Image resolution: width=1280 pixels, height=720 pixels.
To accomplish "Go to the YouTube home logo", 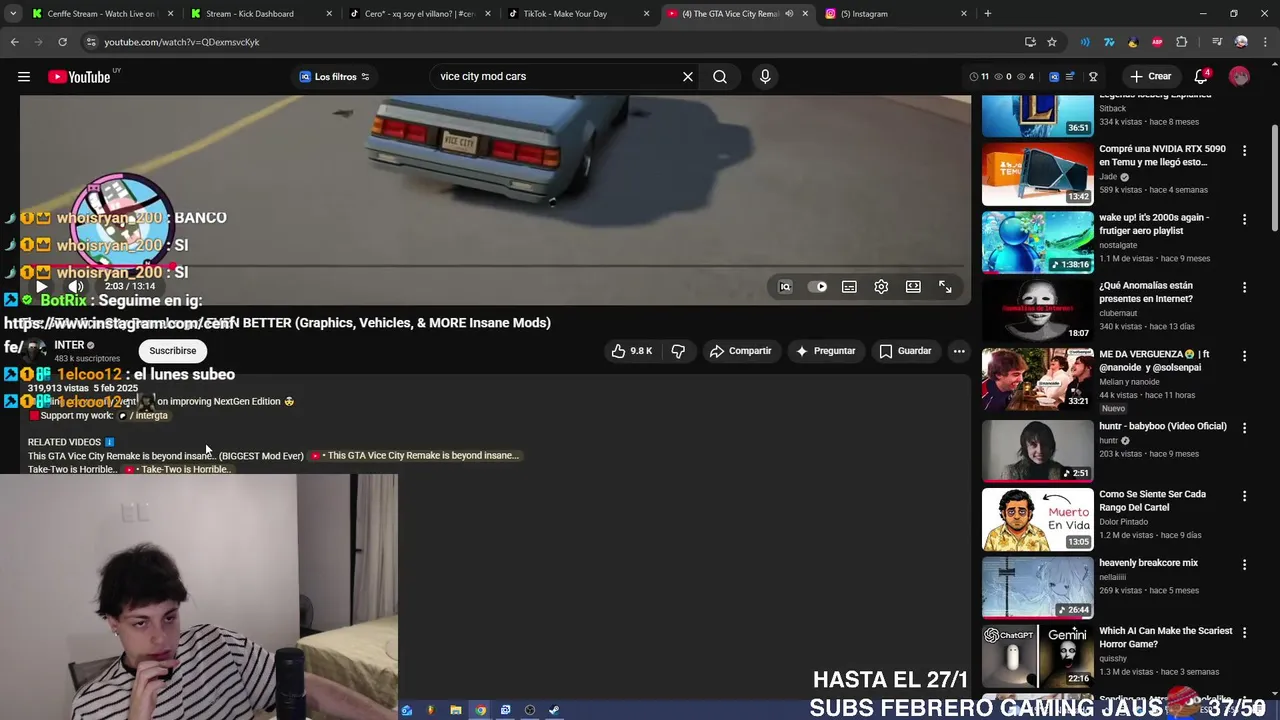I will tap(79, 77).
